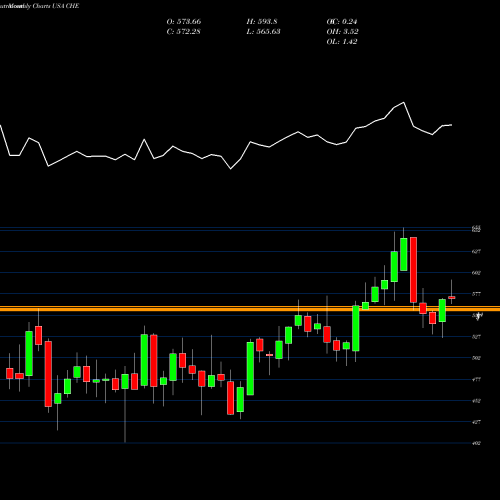Click the 527 price axis label

coord(476,337)
